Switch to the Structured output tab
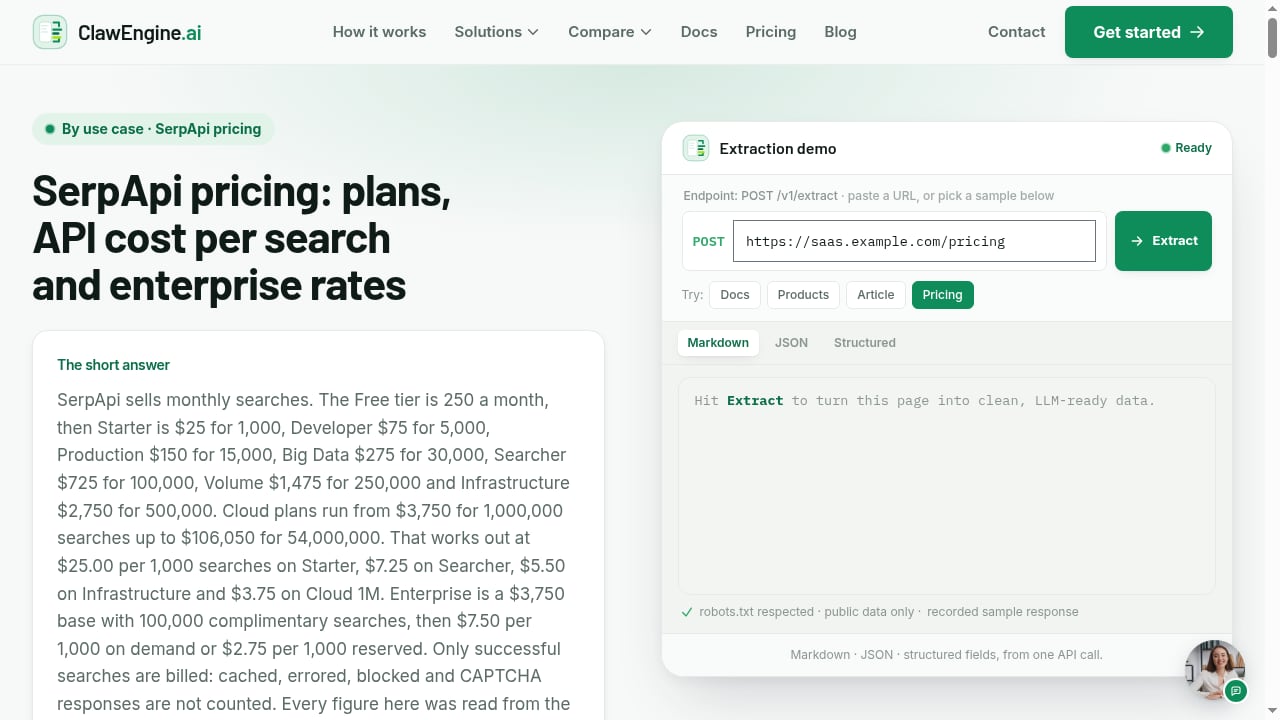Image resolution: width=1280 pixels, height=720 pixels. pos(865,343)
